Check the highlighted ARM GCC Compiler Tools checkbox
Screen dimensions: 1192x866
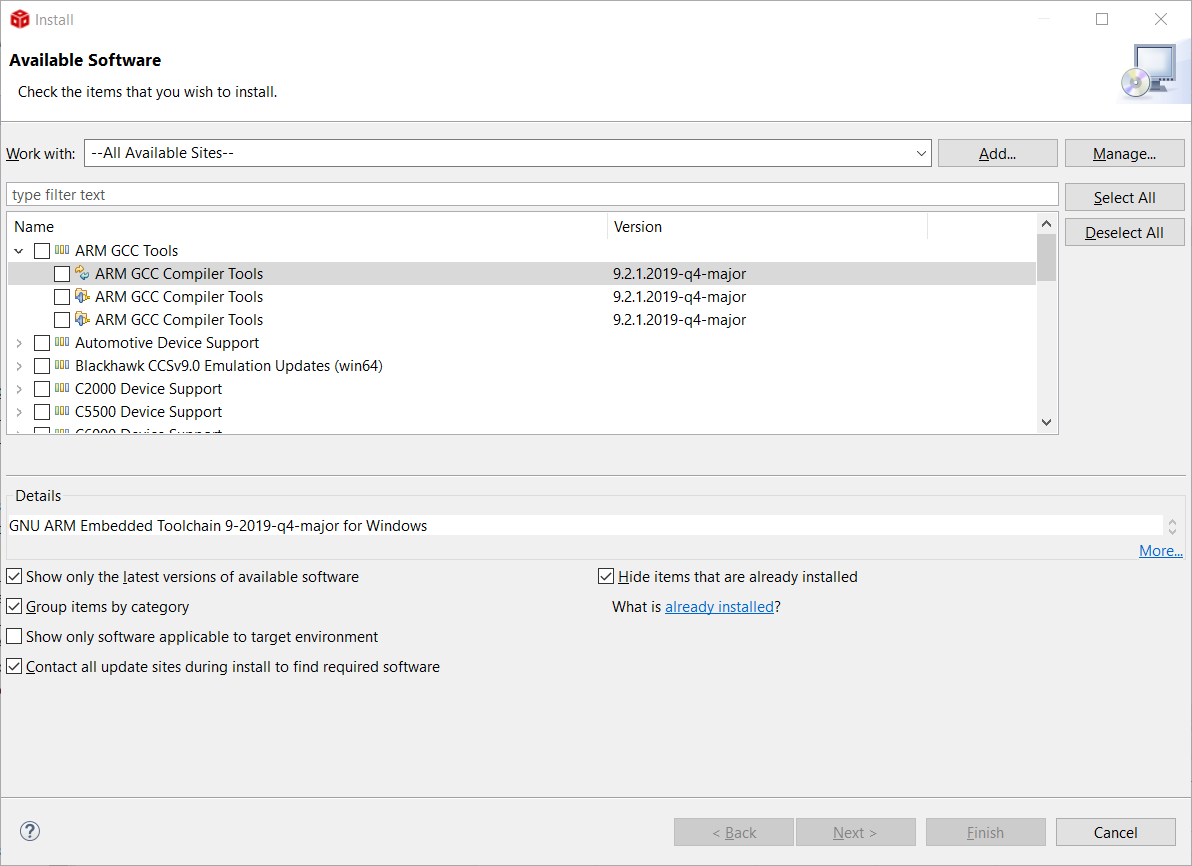click(62, 274)
